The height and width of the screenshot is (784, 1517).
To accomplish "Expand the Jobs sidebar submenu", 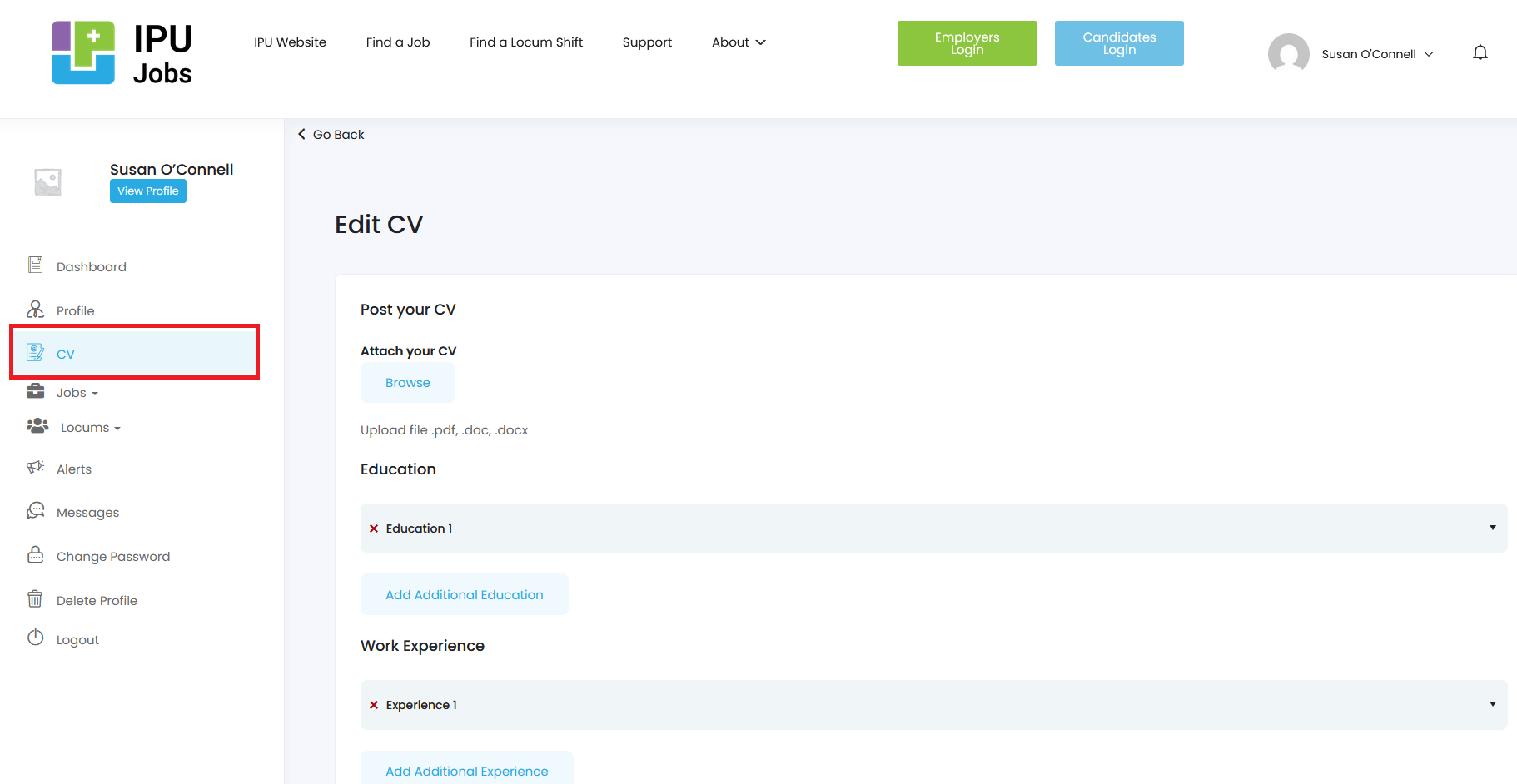I will pyautogui.click(x=77, y=393).
